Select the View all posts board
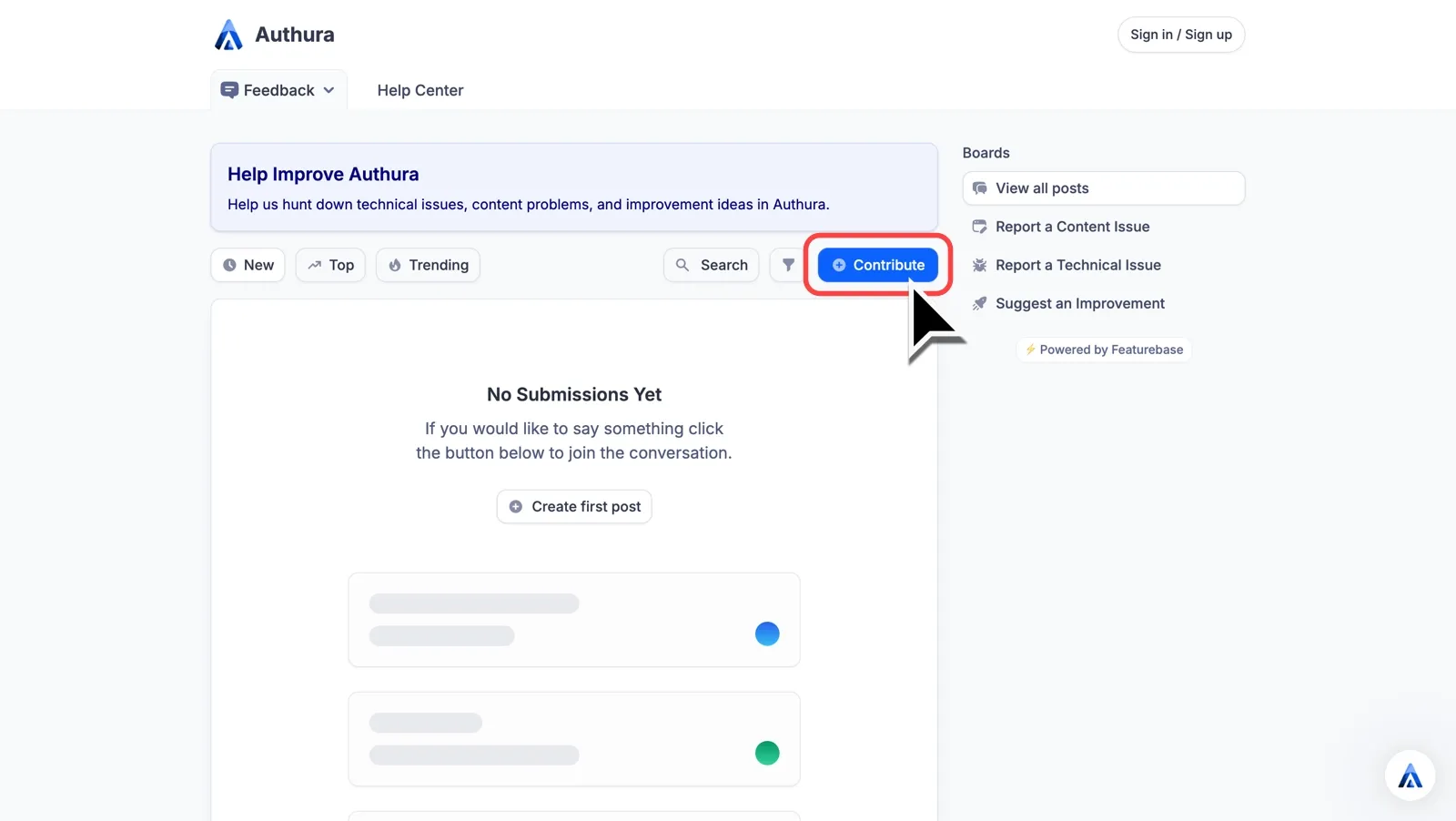 1104,188
